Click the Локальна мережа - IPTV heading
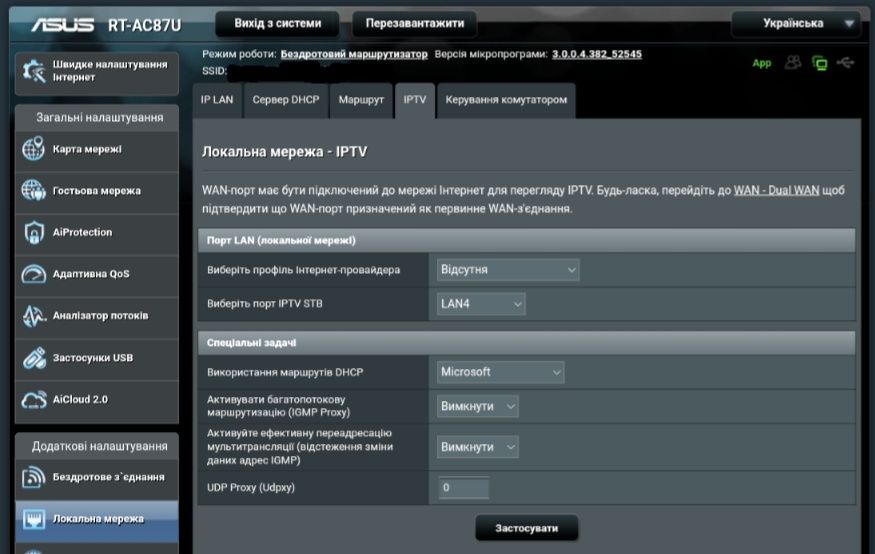The width and height of the screenshot is (875, 554). [285, 152]
